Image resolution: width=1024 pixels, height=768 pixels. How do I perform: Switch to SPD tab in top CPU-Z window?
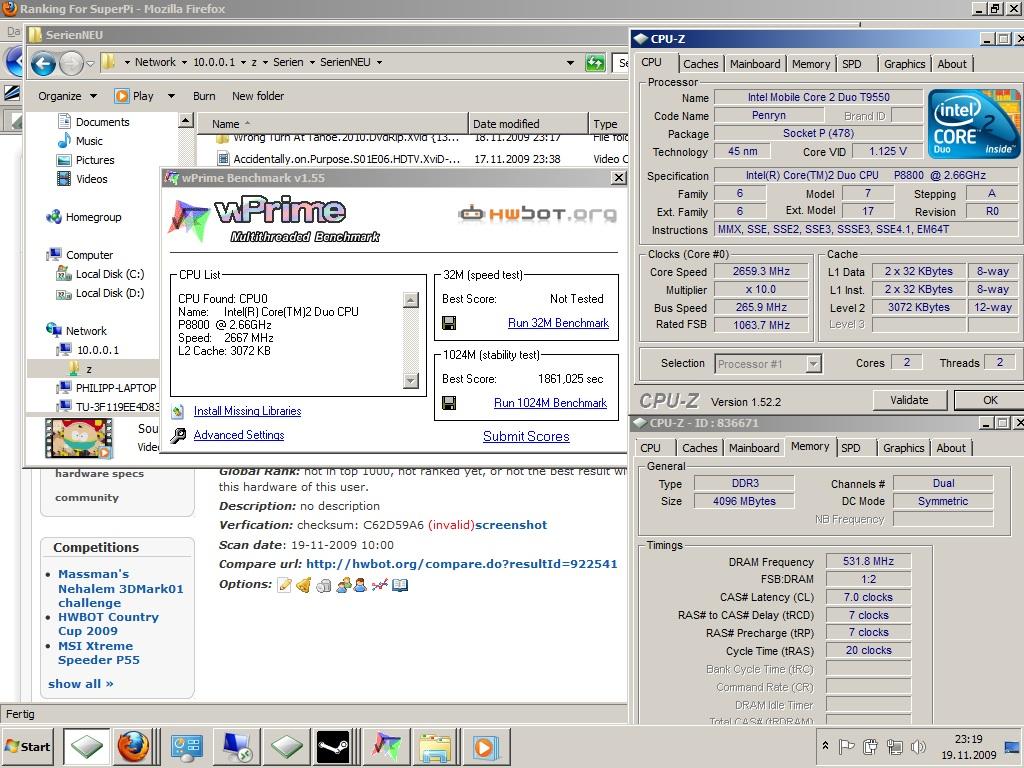click(852, 64)
